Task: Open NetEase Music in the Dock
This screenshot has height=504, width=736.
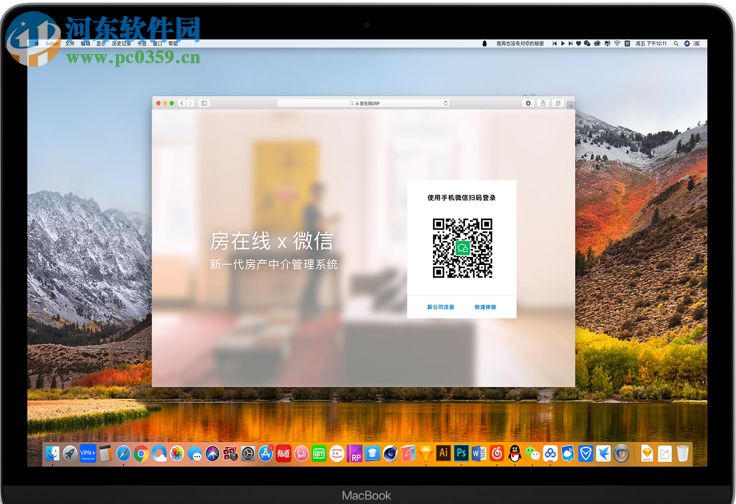Action: pyautogui.click(x=497, y=454)
